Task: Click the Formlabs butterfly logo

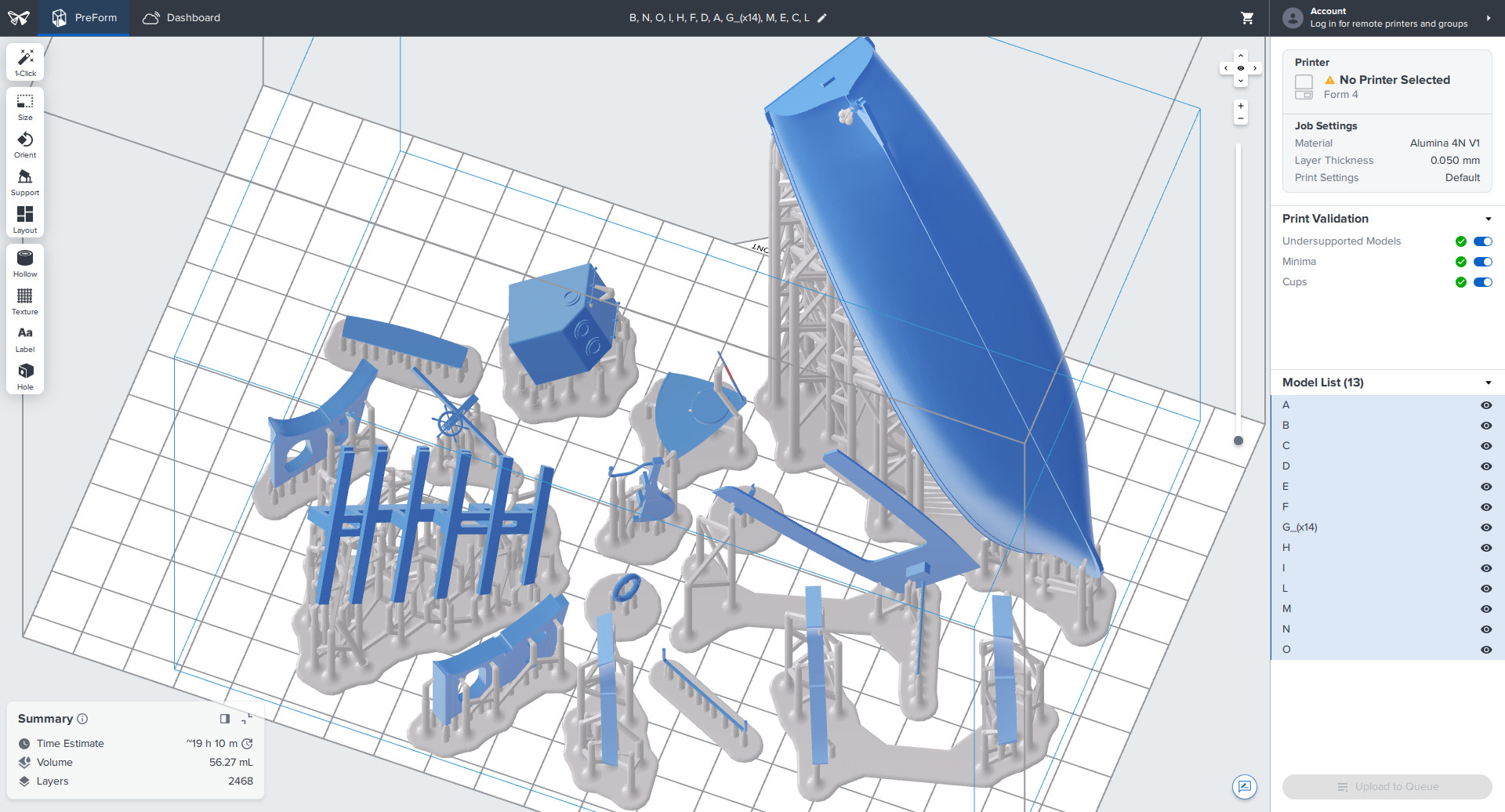Action: point(19,17)
